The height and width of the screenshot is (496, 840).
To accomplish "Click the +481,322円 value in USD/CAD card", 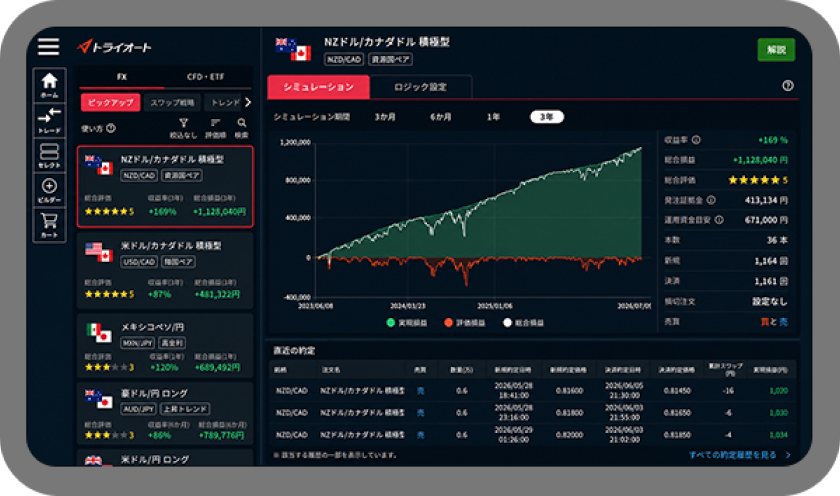I will 218,294.
